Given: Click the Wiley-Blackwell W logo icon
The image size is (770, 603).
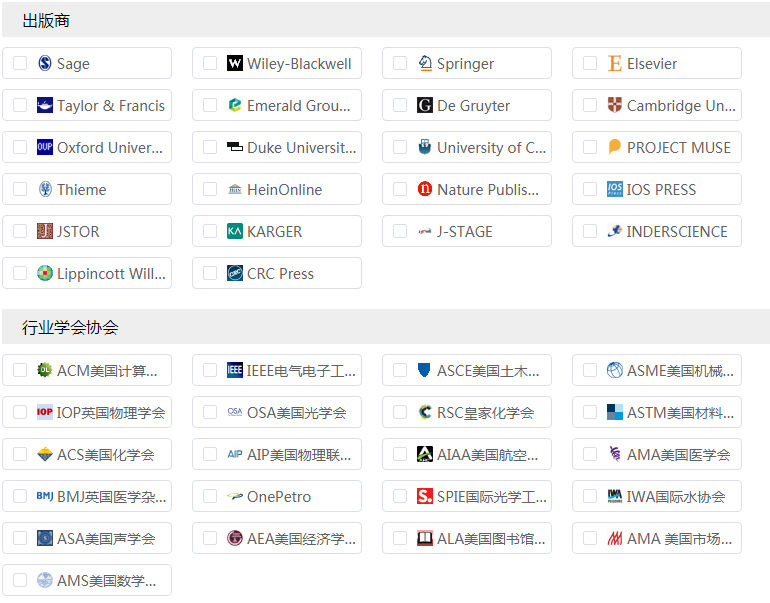Looking at the screenshot, I should (x=235, y=63).
